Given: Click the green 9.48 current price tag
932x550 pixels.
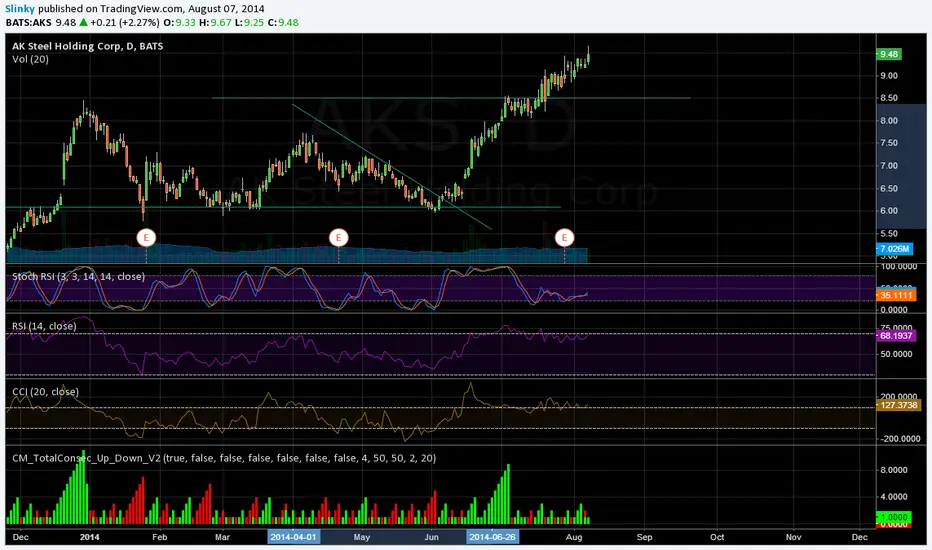Looking at the screenshot, I should coord(889,54).
